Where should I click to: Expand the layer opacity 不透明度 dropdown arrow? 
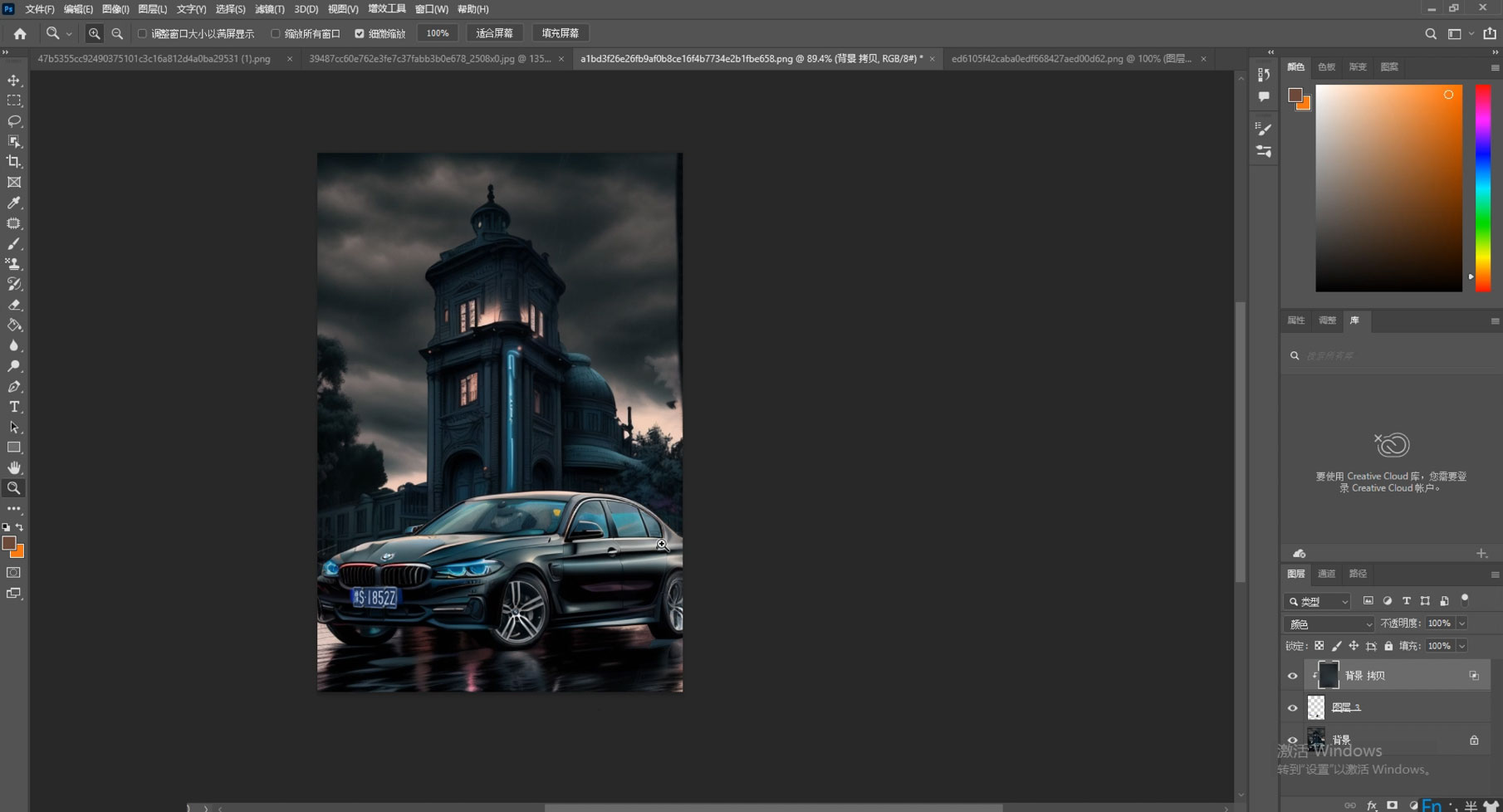[1461, 624]
